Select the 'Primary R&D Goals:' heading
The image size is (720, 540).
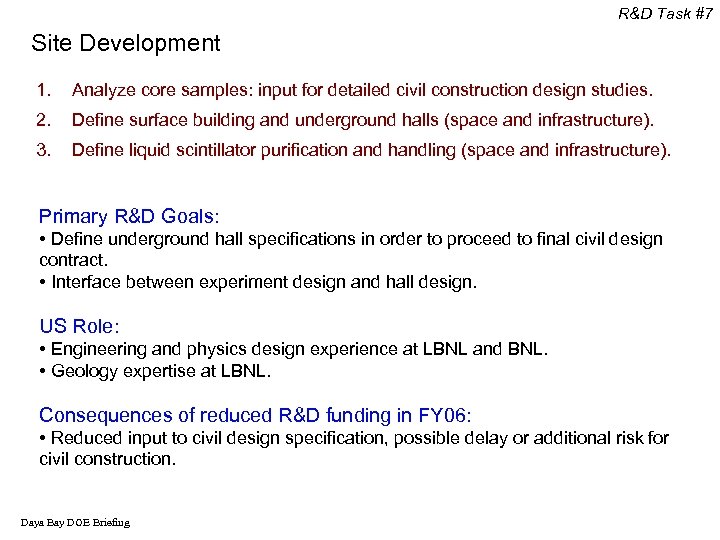point(129,216)
